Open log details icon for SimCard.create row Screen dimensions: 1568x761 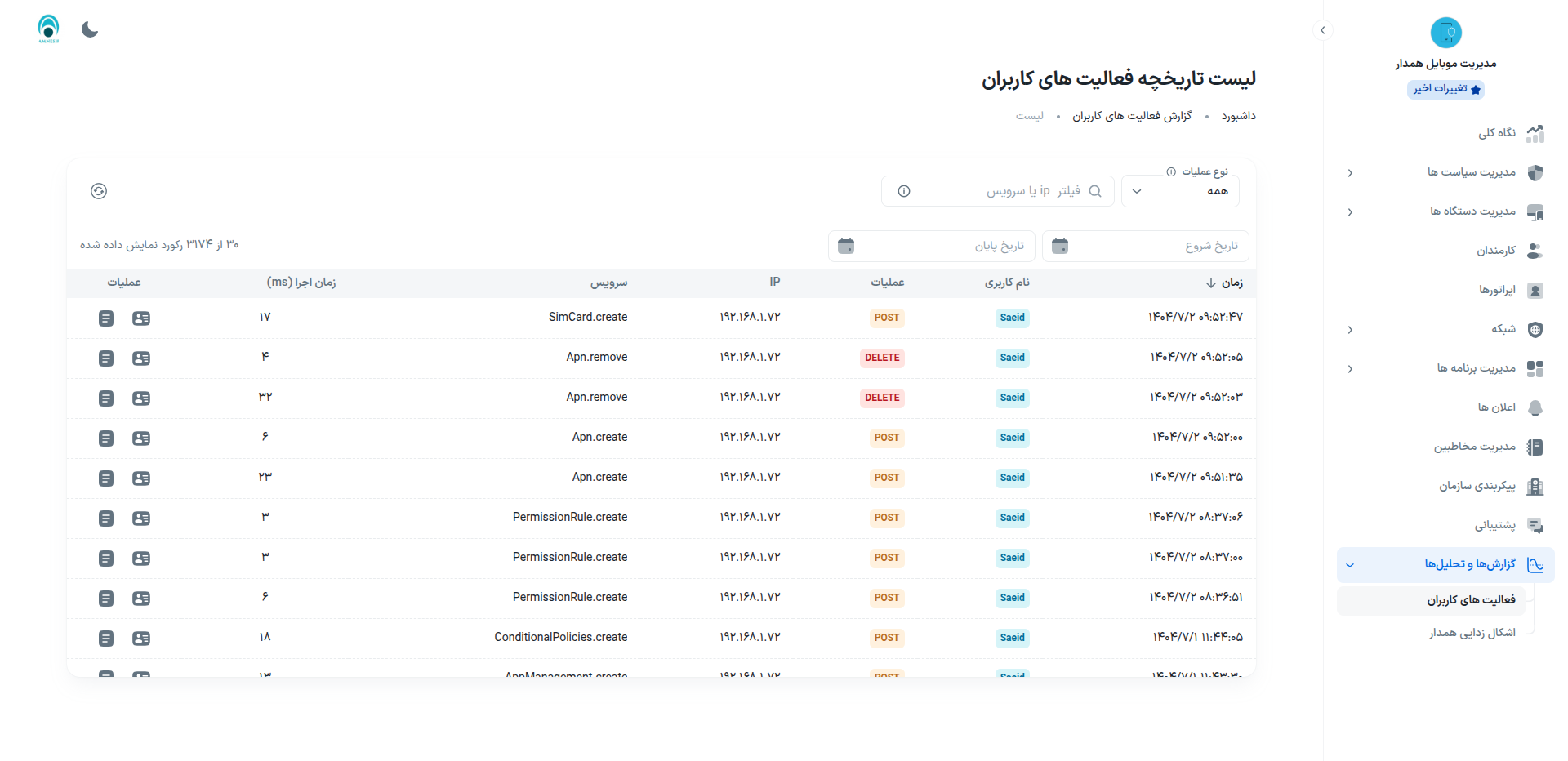pos(106,318)
